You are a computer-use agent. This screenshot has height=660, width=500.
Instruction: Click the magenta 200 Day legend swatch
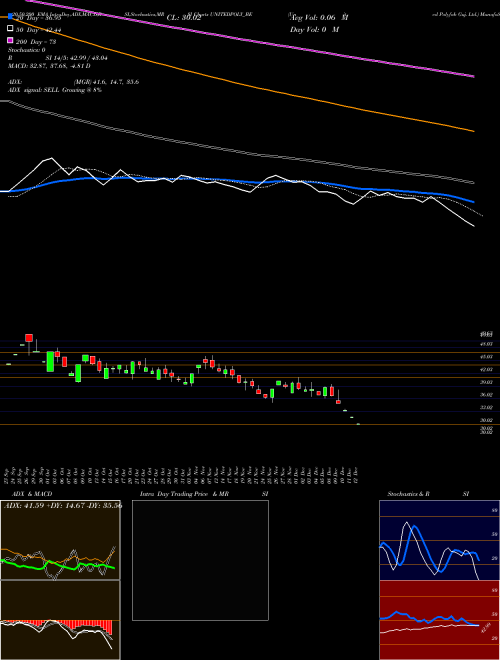(11, 41)
